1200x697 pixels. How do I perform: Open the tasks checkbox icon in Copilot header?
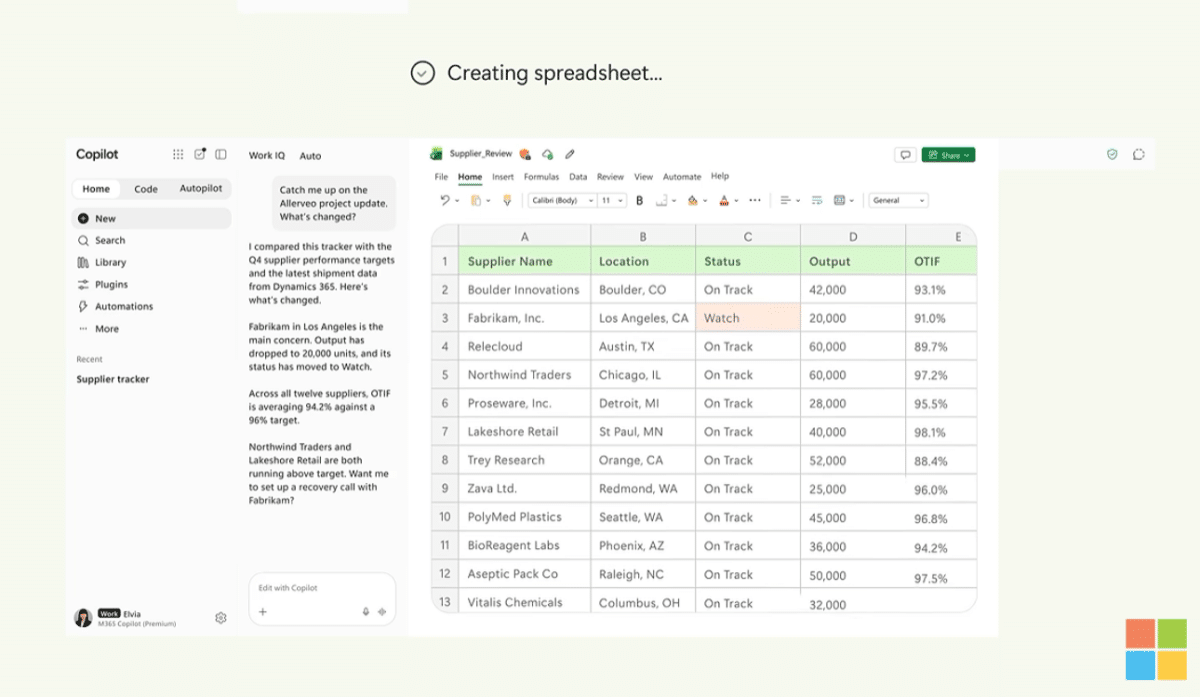point(200,154)
